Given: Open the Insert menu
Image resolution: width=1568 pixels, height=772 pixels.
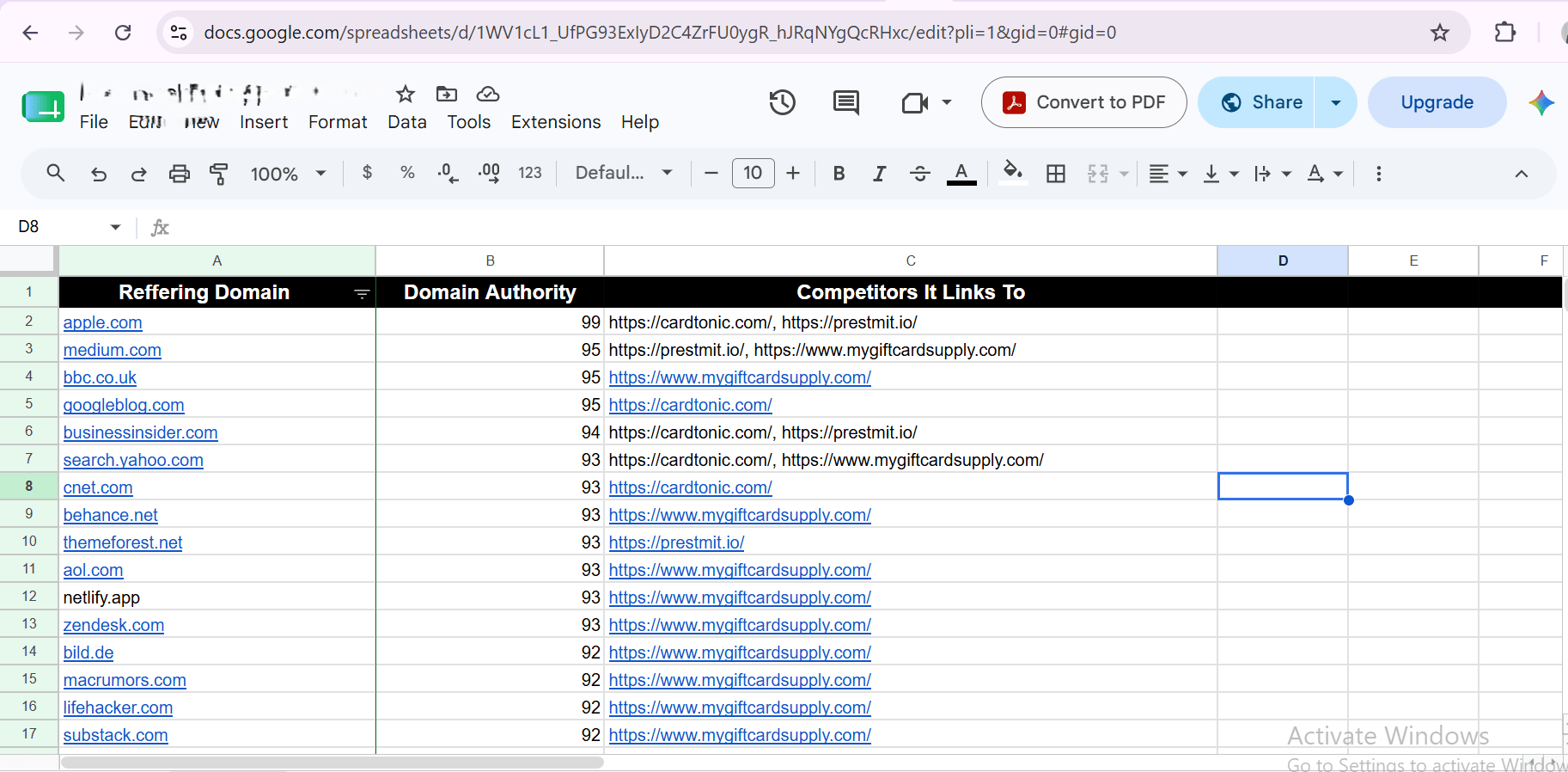Looking at the screenshot, I should pos(264,122).
